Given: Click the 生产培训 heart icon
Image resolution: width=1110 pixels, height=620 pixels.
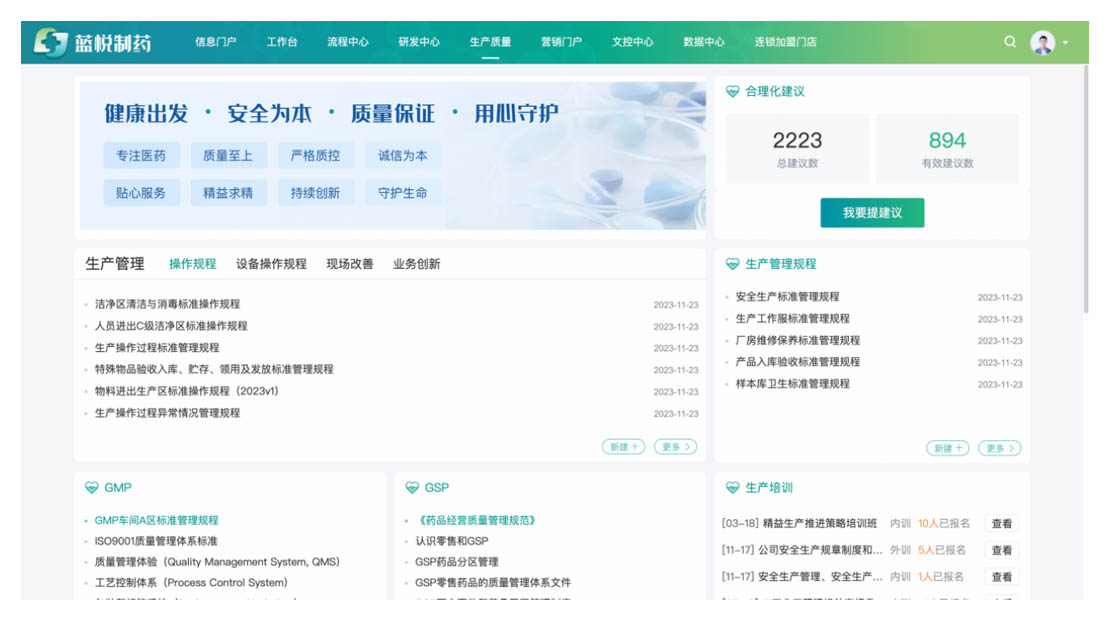Looking at the screenshot, I should [733, 488].
